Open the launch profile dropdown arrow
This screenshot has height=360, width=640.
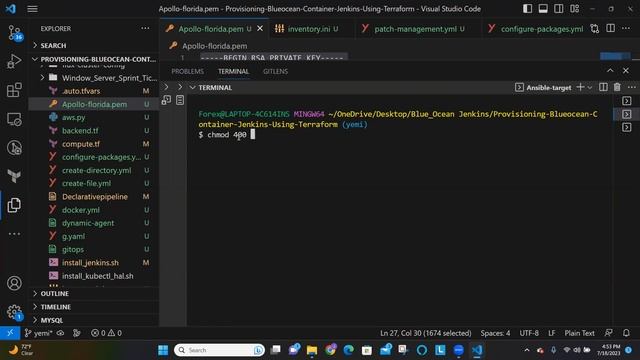[589, 87]
